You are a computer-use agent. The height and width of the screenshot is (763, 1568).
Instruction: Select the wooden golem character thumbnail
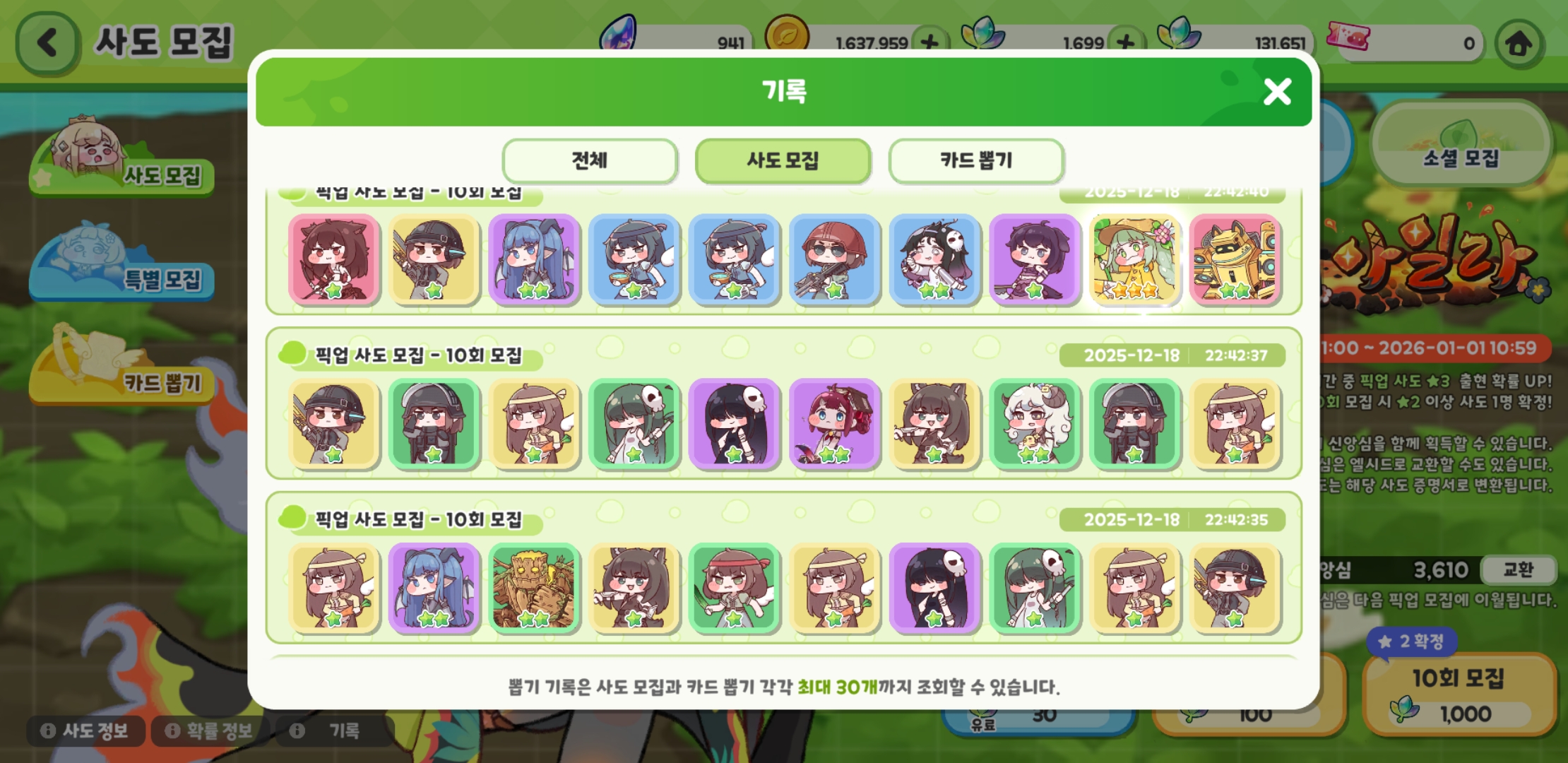534,588
